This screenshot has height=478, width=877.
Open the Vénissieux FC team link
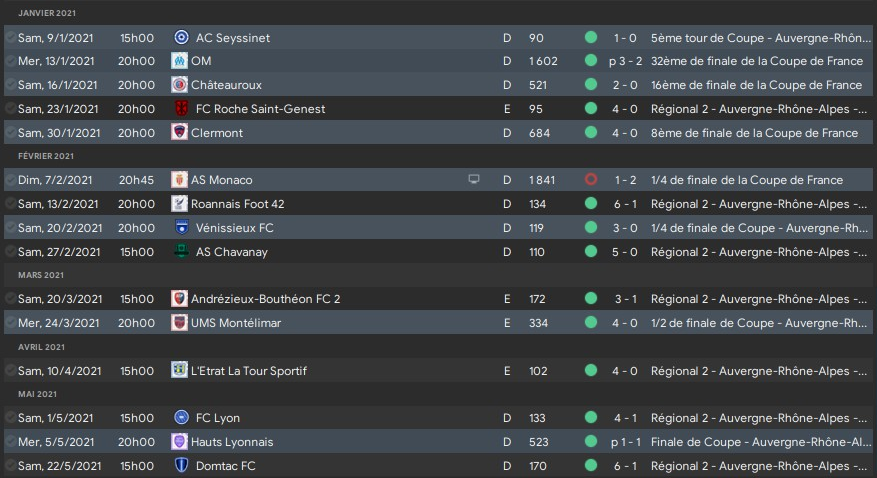[234, 228]
